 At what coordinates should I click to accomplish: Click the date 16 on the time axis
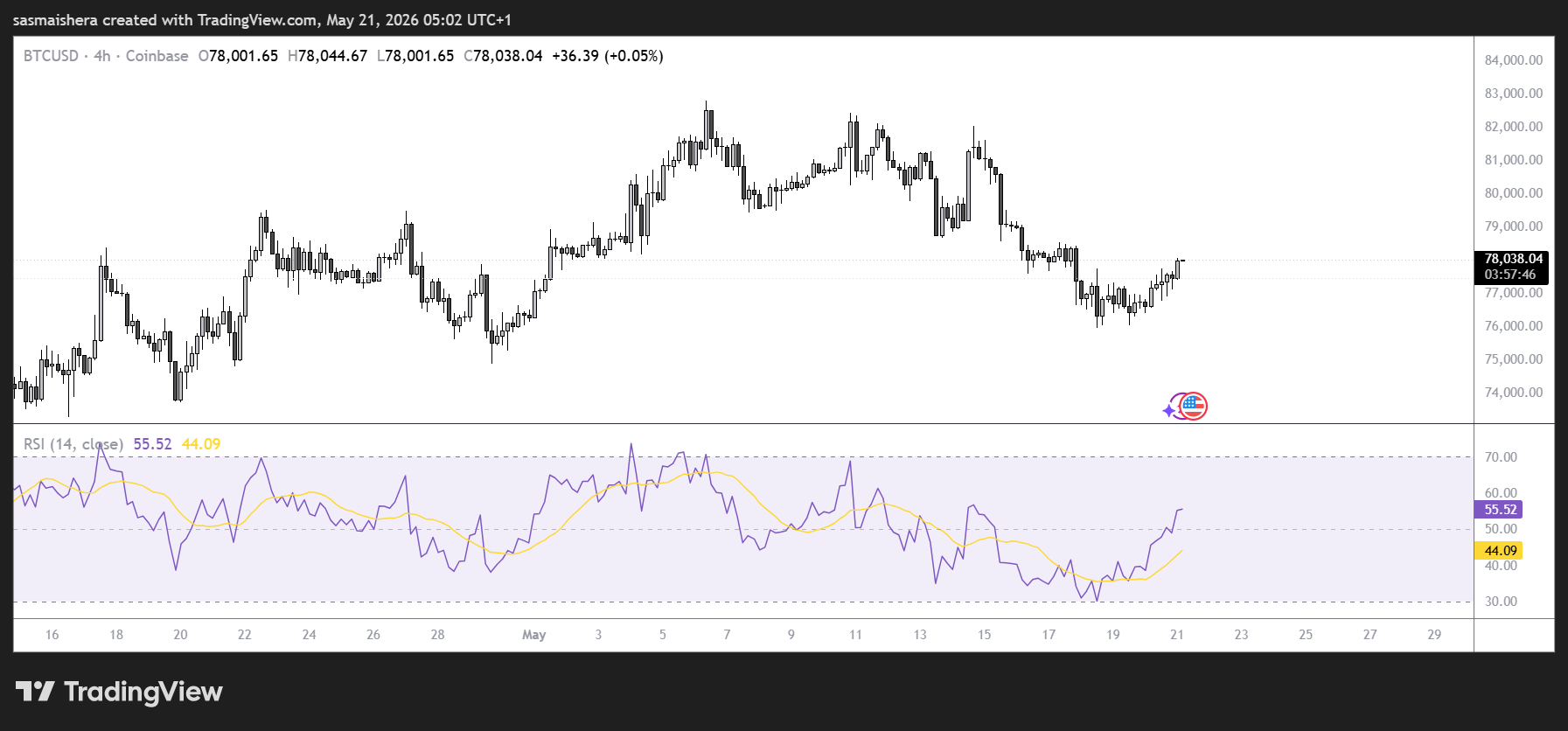pyautogui.click(x=52, y=635)
